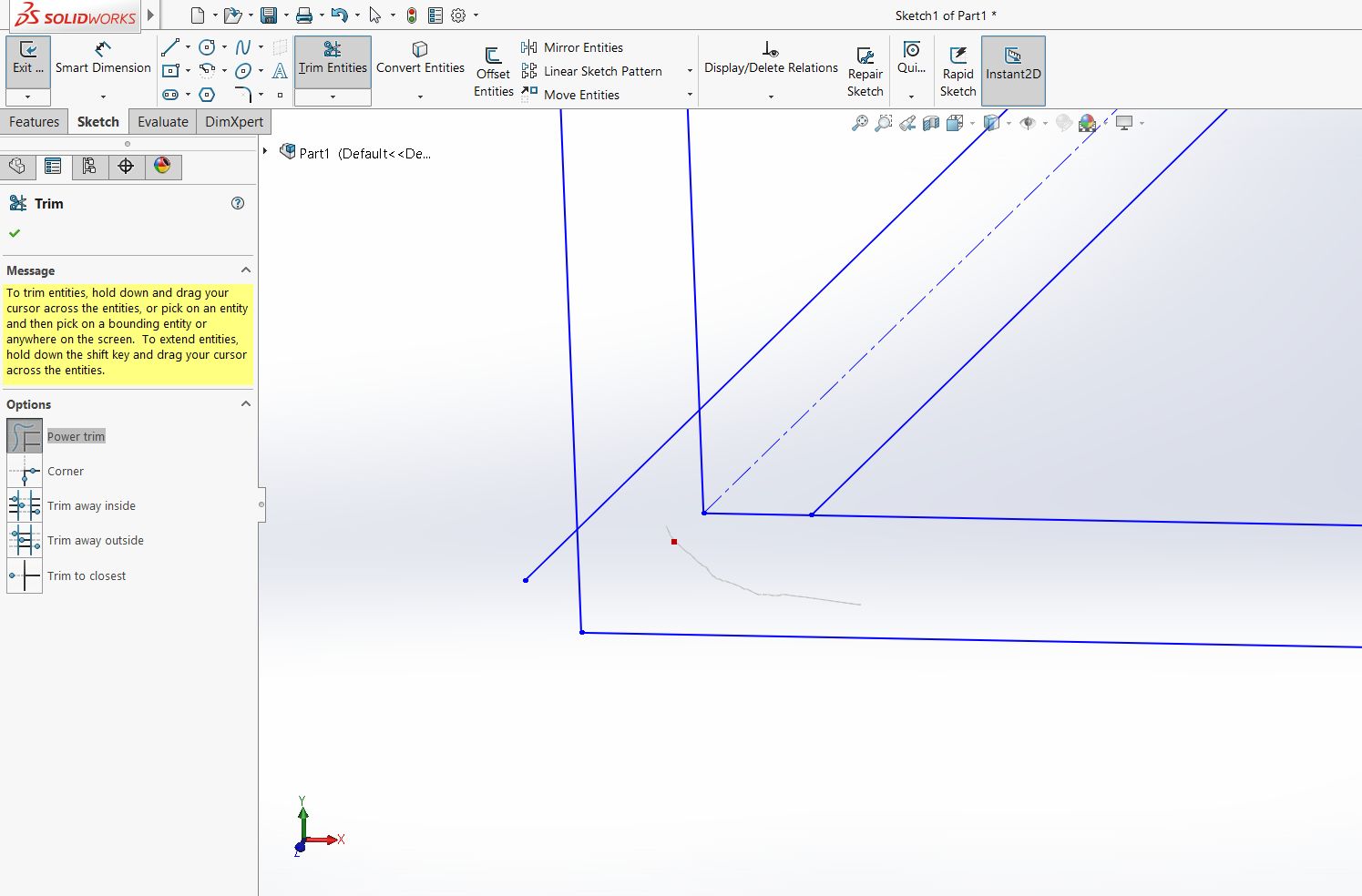Switch to the Sketch tab
Screen dimensions: 1362x896
tap(98, 122)
